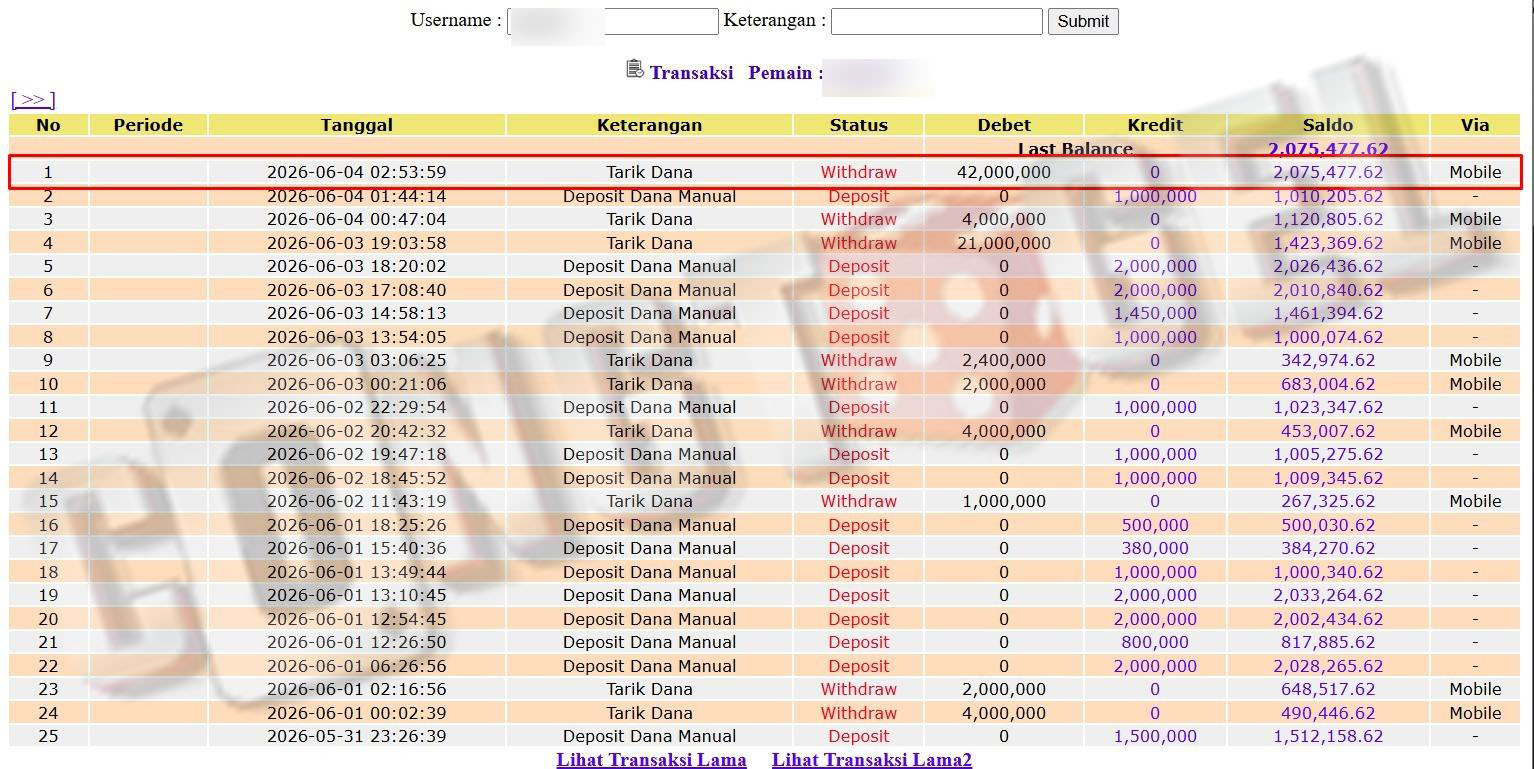Image resolution: width=1534 pixels, height=769 pixels.
Task: Select the date 2026-06-04 00:47:04
Action: [x=357, y=219]
